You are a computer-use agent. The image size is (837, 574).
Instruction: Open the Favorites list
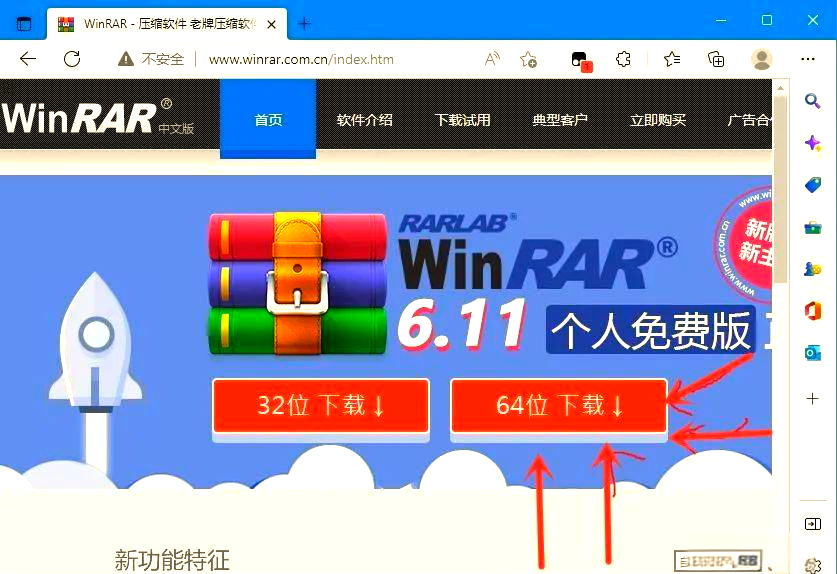point(672,59)
